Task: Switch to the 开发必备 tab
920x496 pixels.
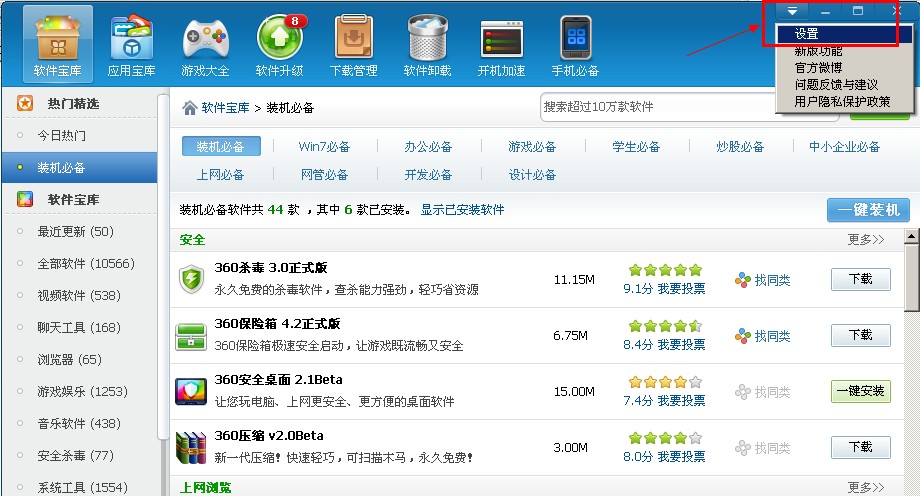Action: [428, 175]
